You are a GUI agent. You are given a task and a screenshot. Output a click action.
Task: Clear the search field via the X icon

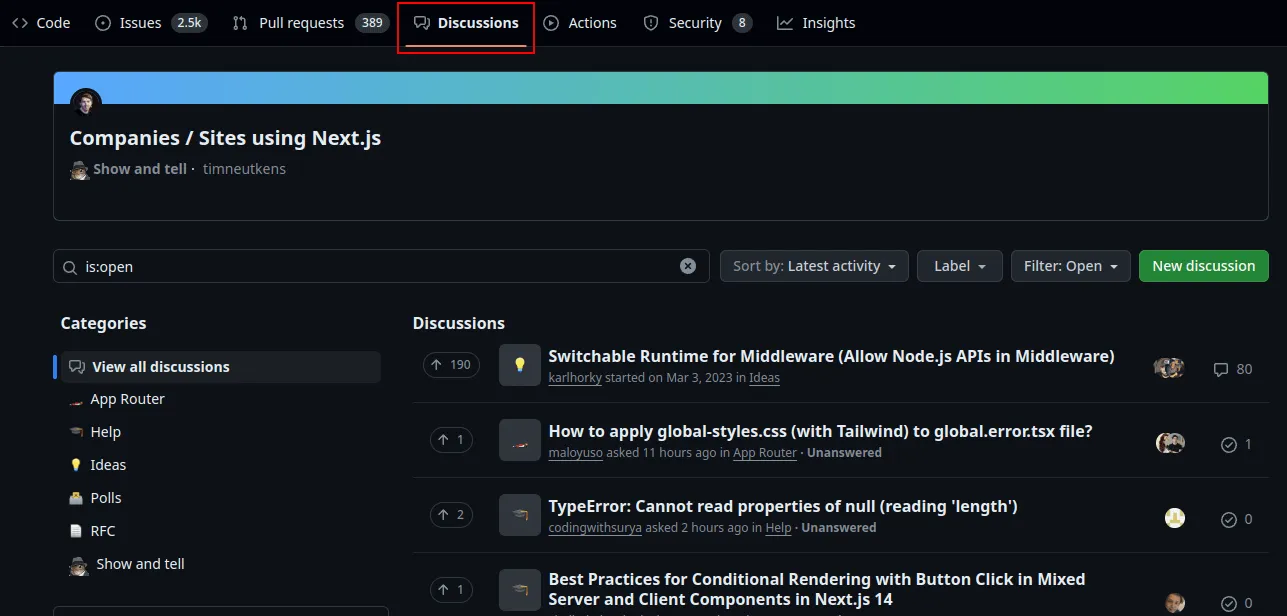[687, 265]
